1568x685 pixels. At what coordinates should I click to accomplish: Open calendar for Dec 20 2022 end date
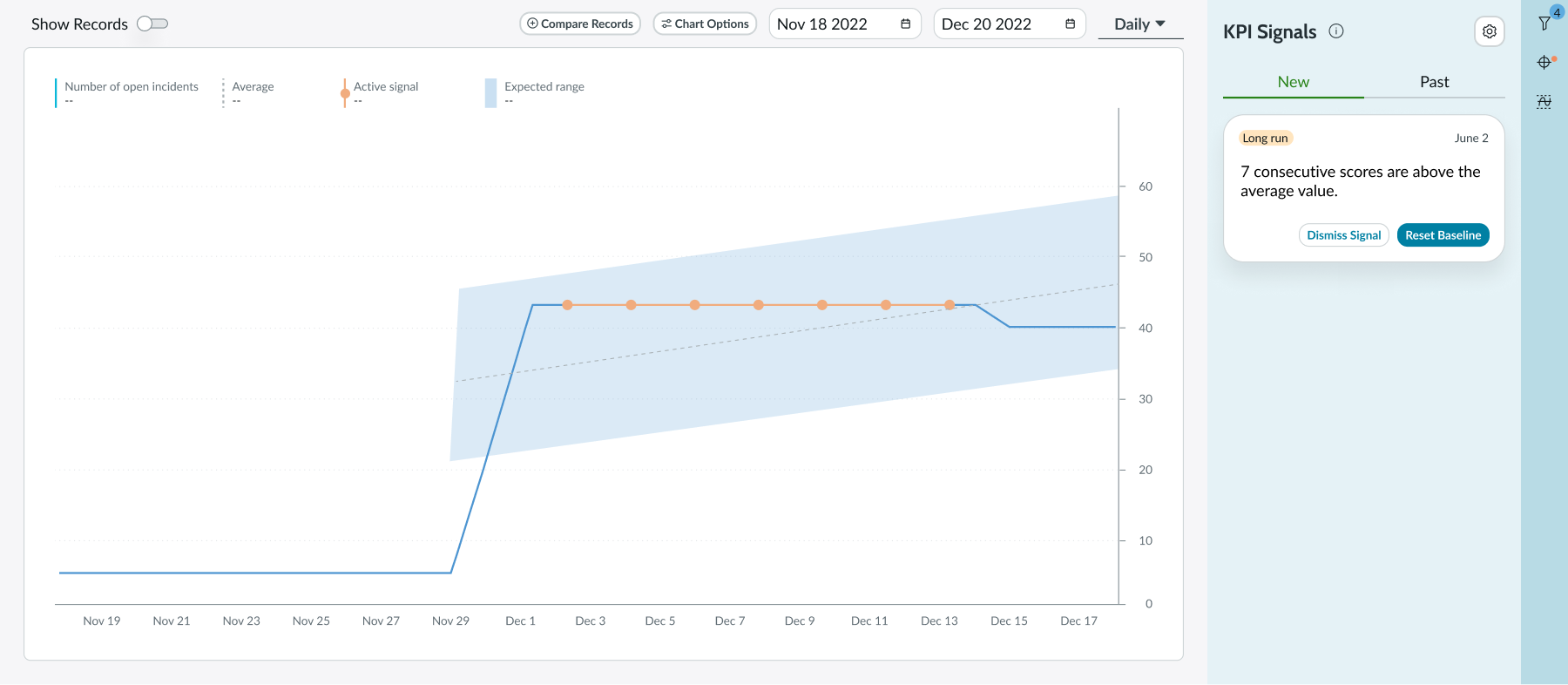[x=1070, y=24]
